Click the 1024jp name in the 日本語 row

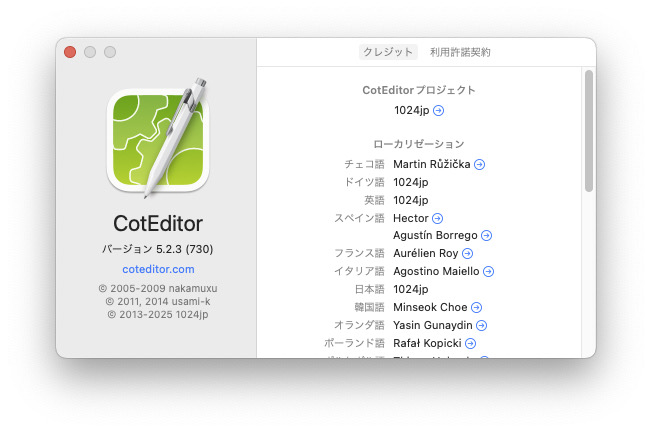pos(410,290)
